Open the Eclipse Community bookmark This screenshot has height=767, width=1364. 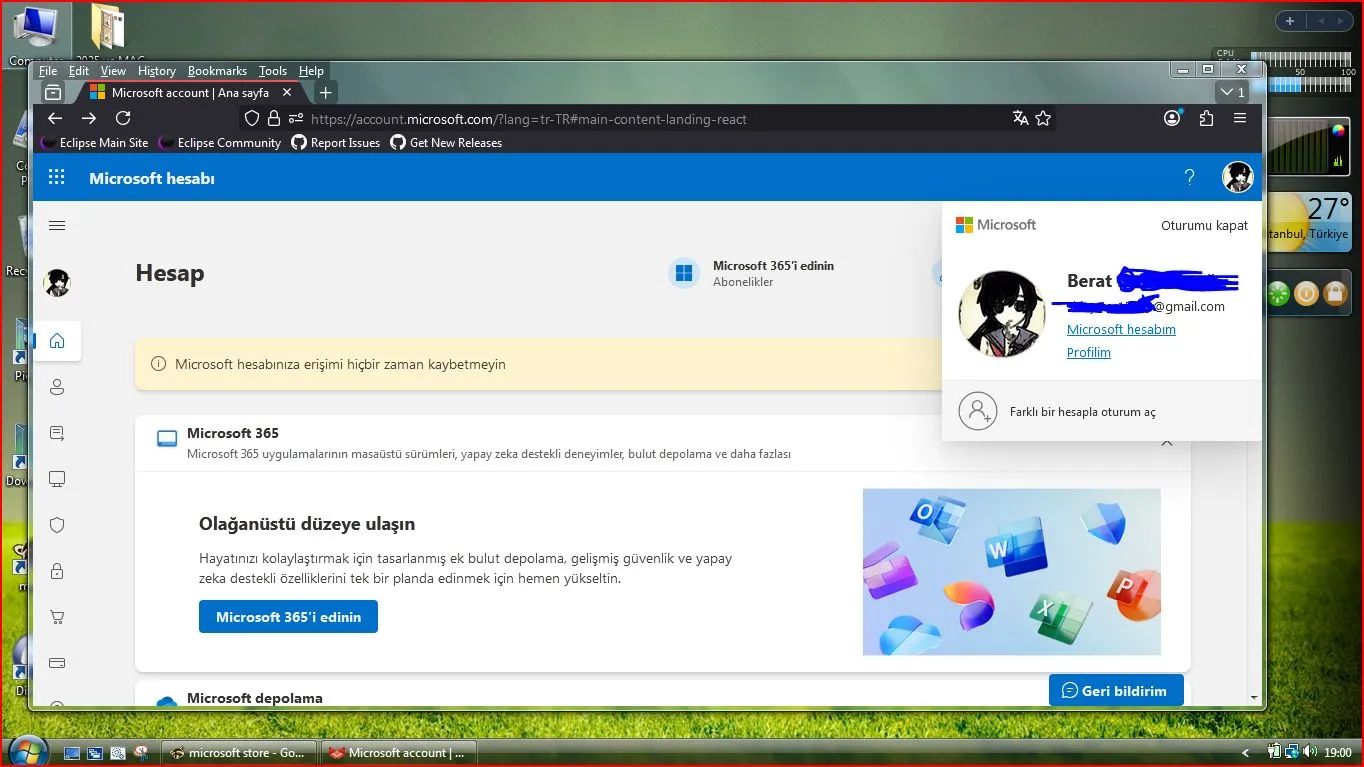click(x=220, y=143)
